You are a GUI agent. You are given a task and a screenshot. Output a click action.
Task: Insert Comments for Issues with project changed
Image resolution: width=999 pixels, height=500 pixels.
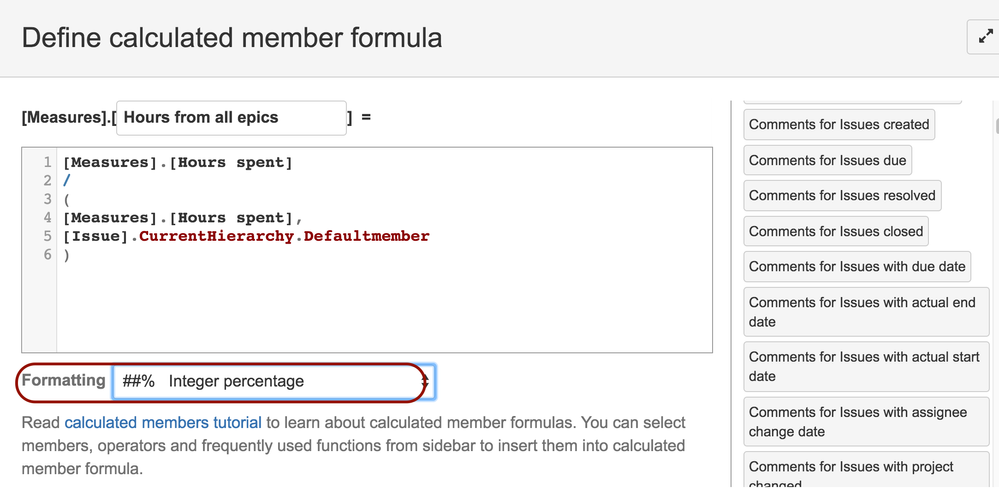click(x=866, y=475)
